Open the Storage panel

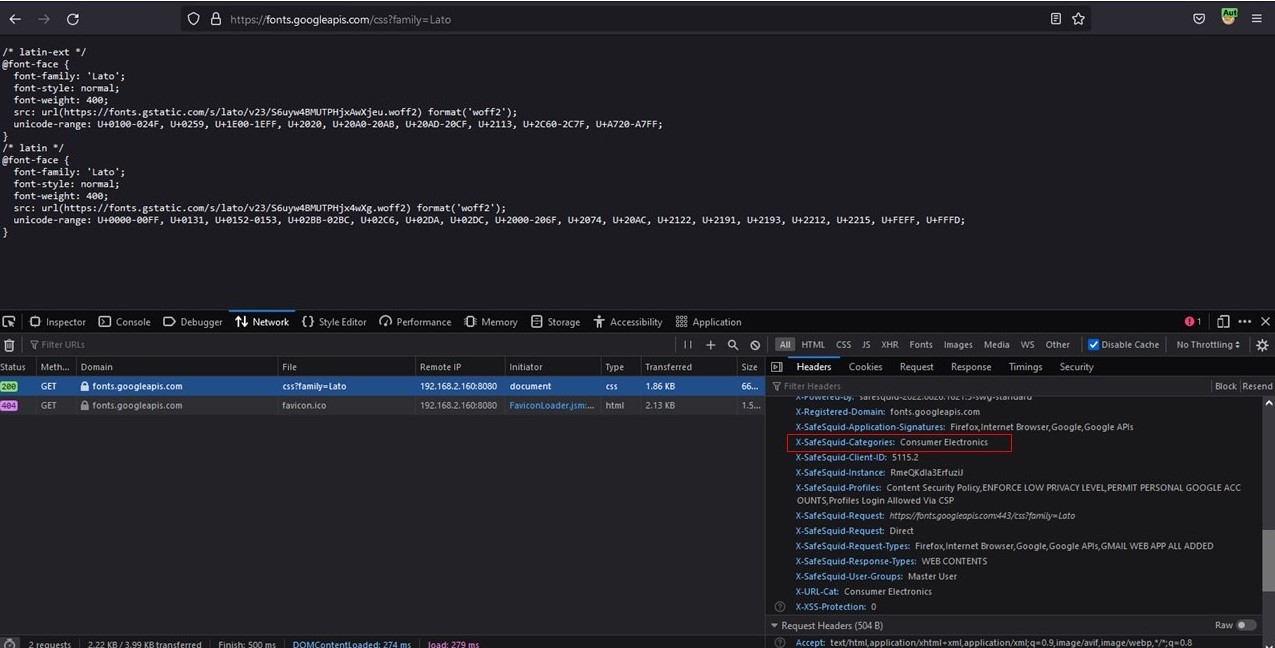(x=555, y=322)
